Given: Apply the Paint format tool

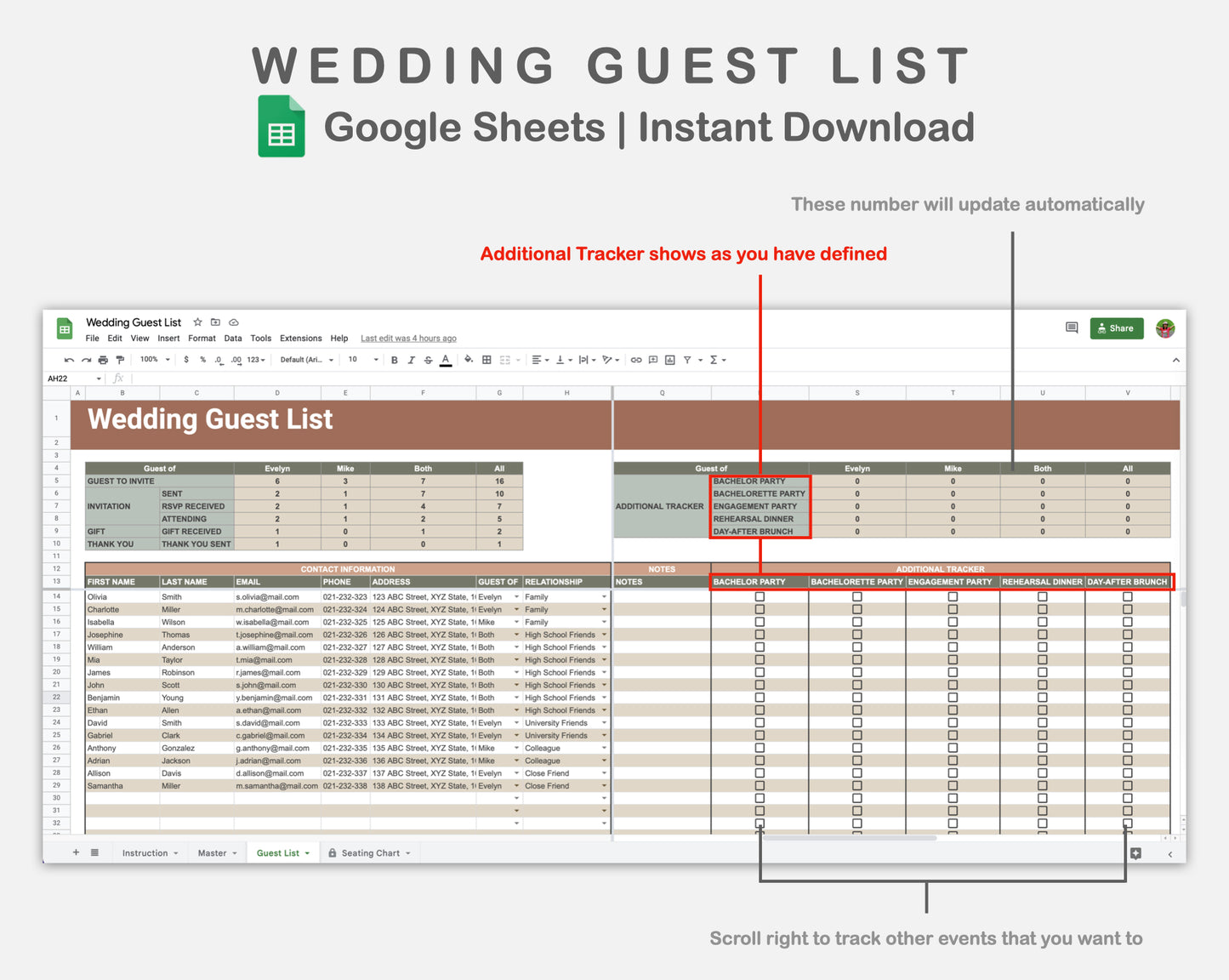Looking at the screenshot, I should (x=120, y=360).
